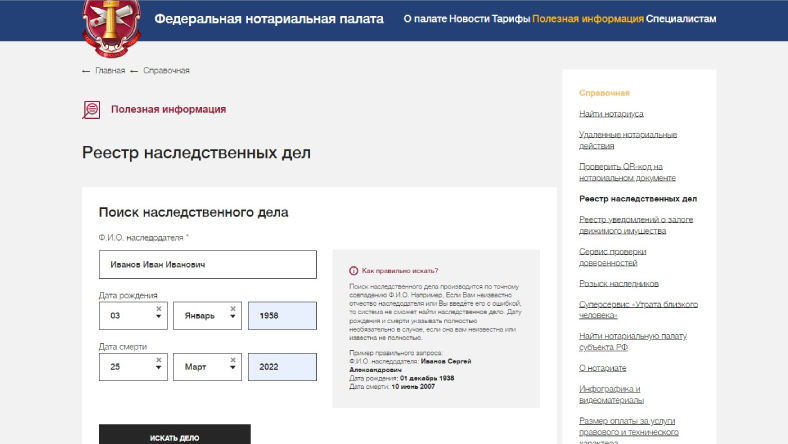Clear the birth day value with the x icon
This screenshot has height=444, width=788.
click(x=159, y=309)
